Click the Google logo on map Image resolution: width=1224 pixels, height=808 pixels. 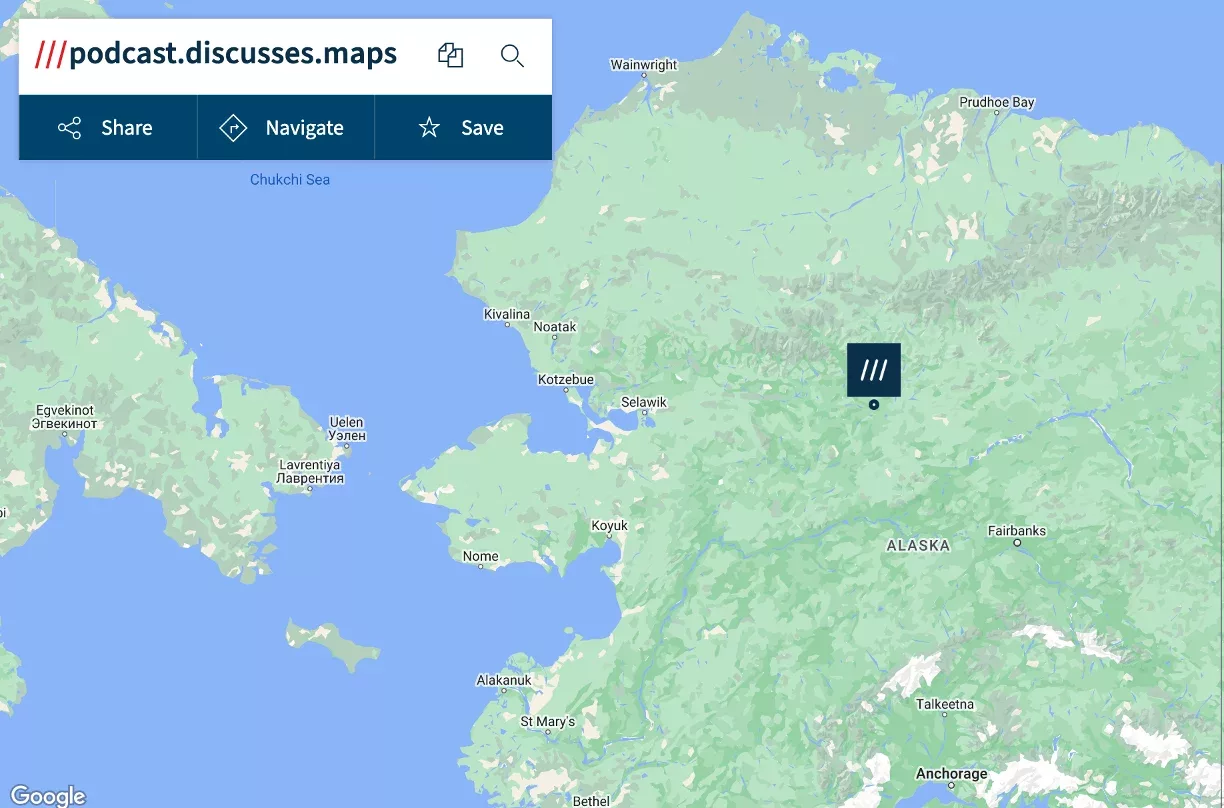(x=47, y=795)
